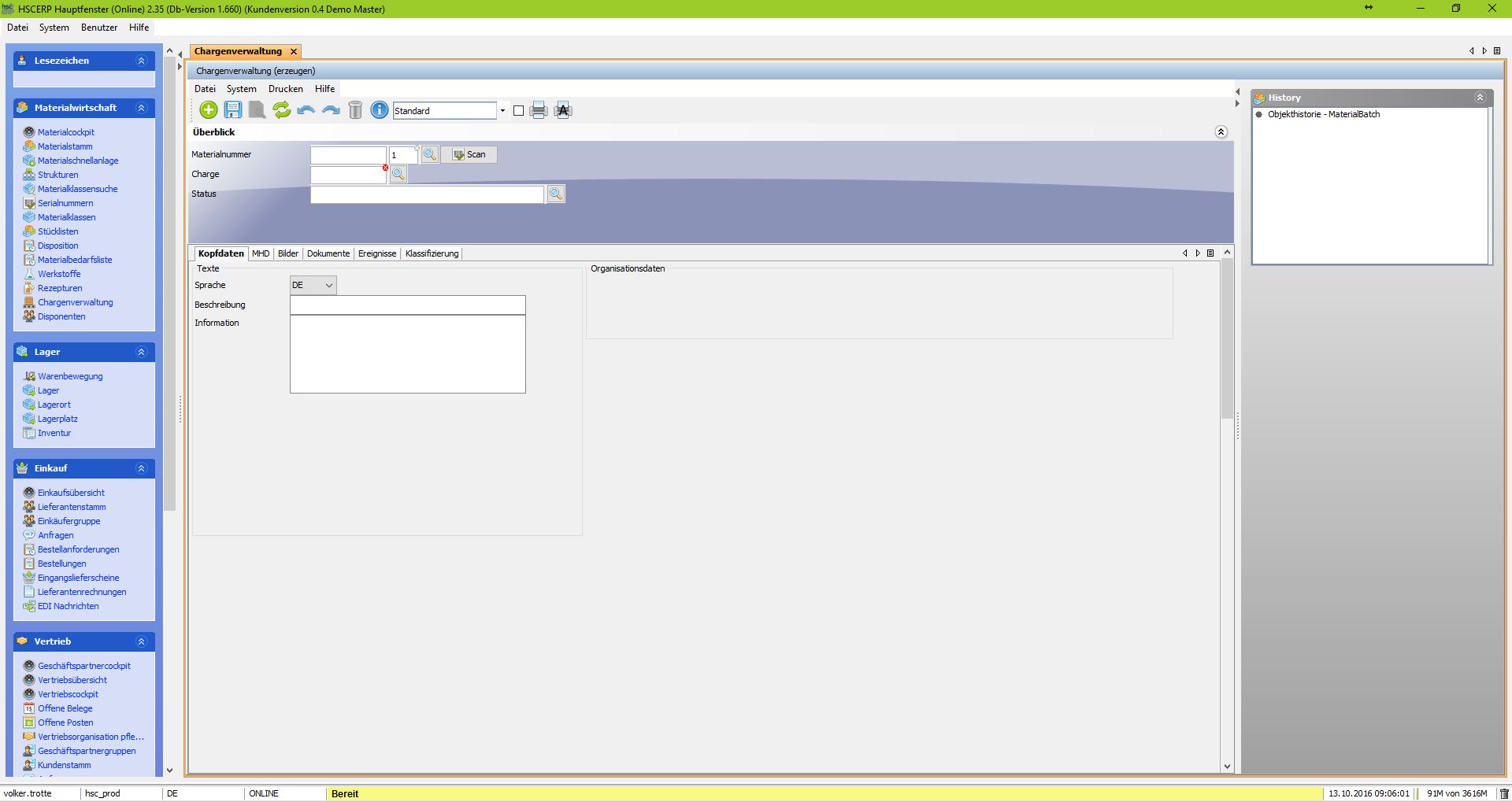
Task: Click the green plus New record icon
Action: [x=209, y=110]
